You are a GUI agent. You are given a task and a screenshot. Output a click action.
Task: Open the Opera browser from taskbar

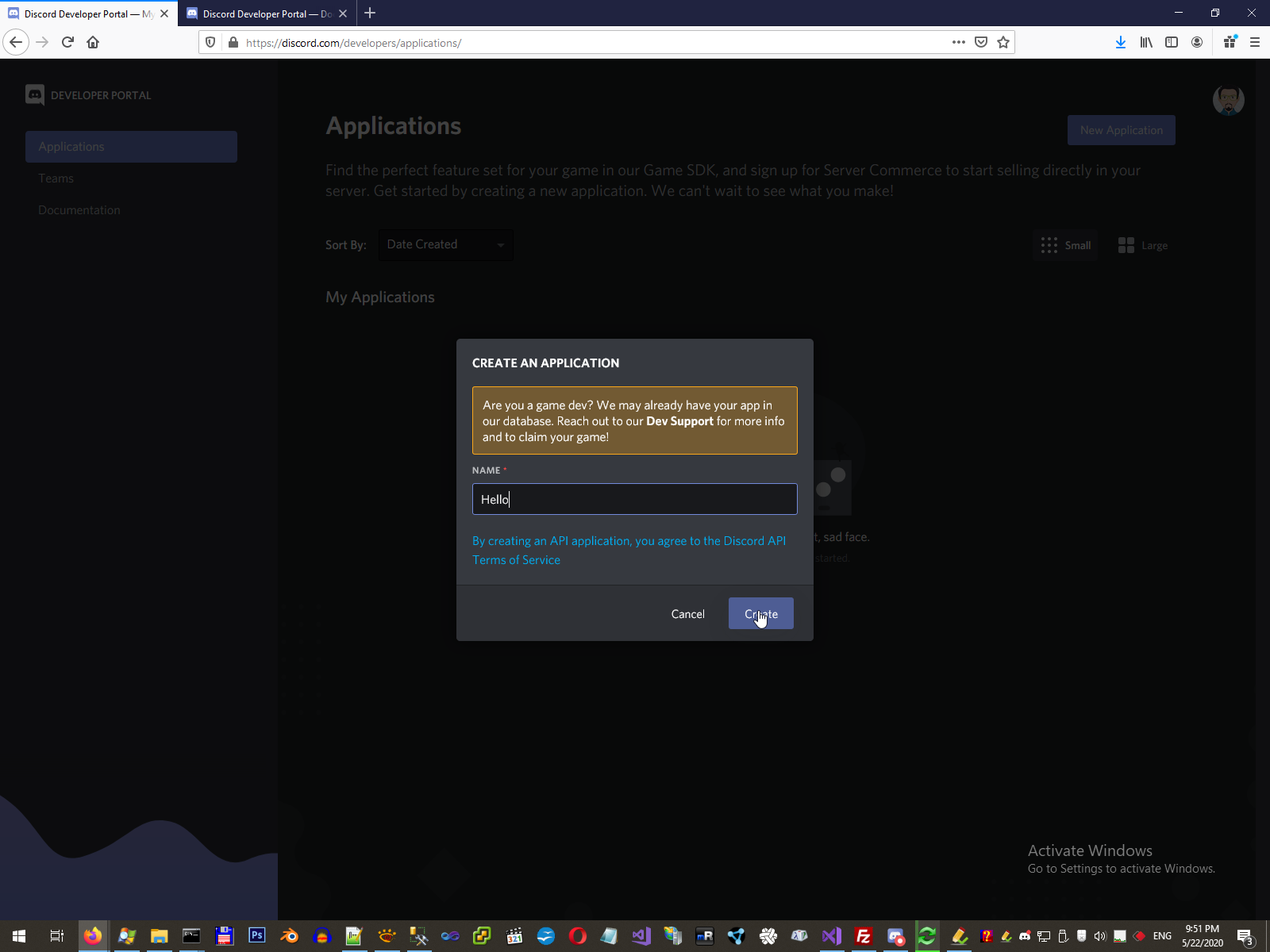(x=578, y=935)
